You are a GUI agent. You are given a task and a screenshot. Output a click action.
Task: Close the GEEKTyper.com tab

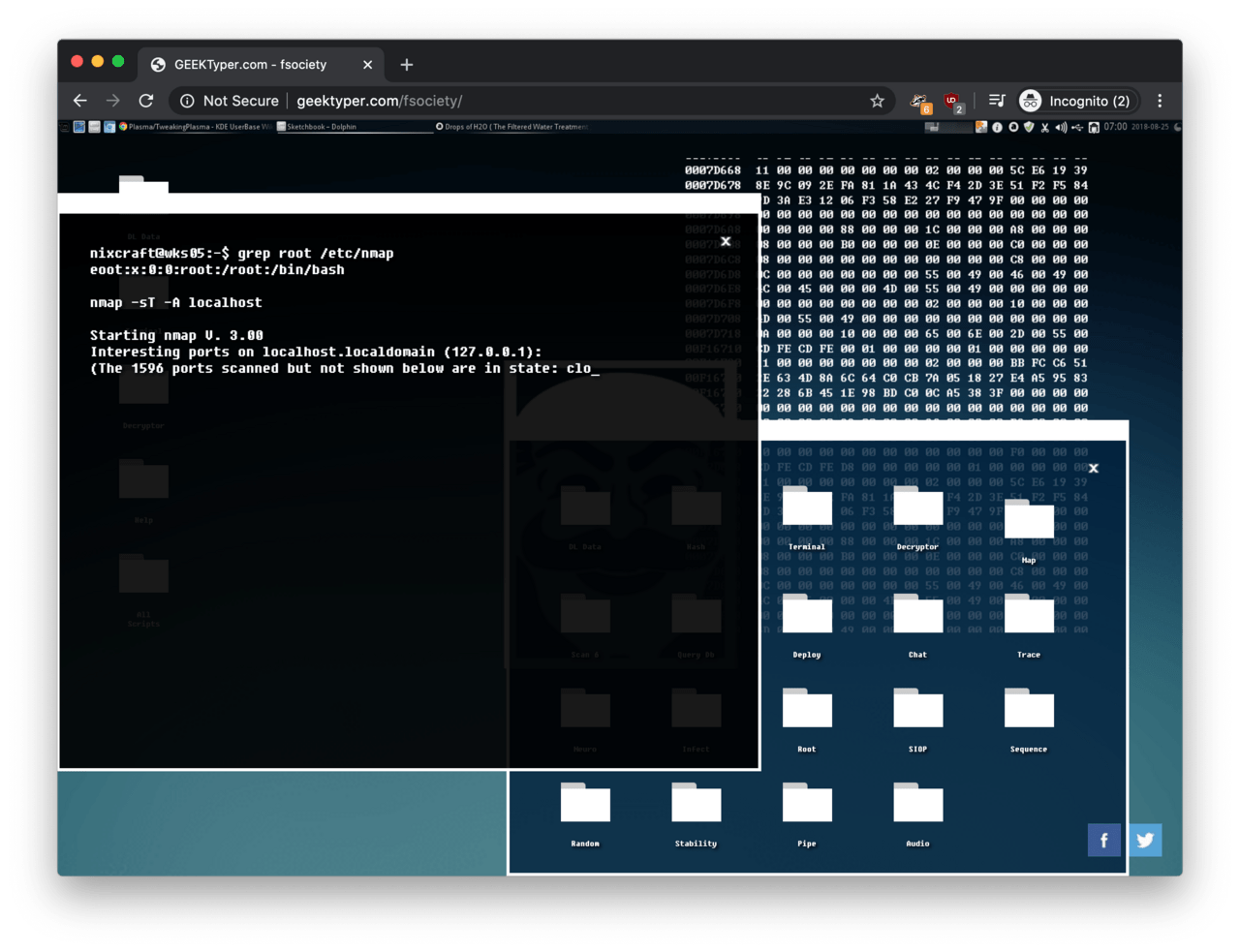click(367, 65)
